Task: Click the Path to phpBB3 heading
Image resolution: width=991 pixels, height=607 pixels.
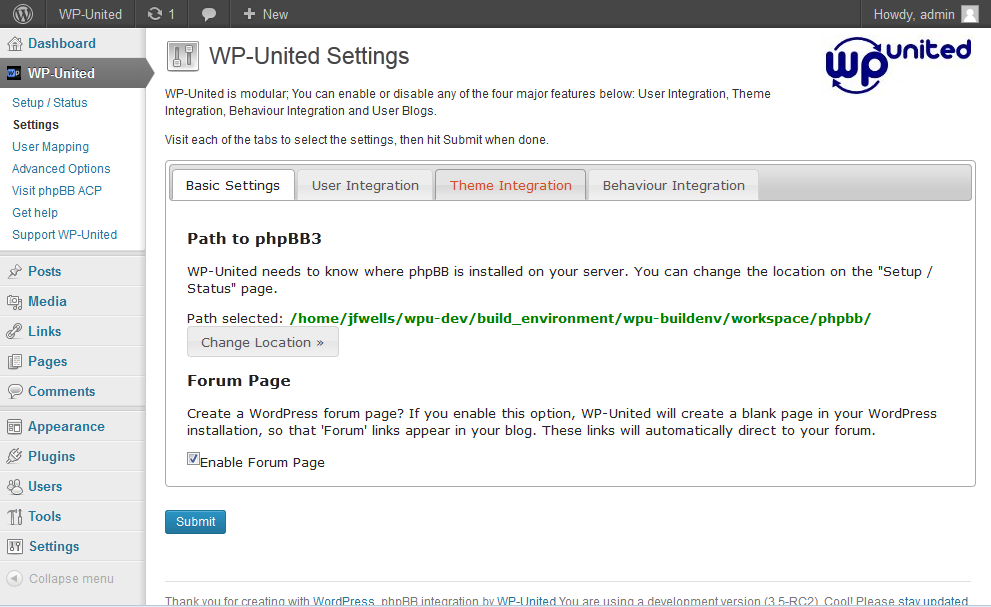Action: (x=254, y=238)
